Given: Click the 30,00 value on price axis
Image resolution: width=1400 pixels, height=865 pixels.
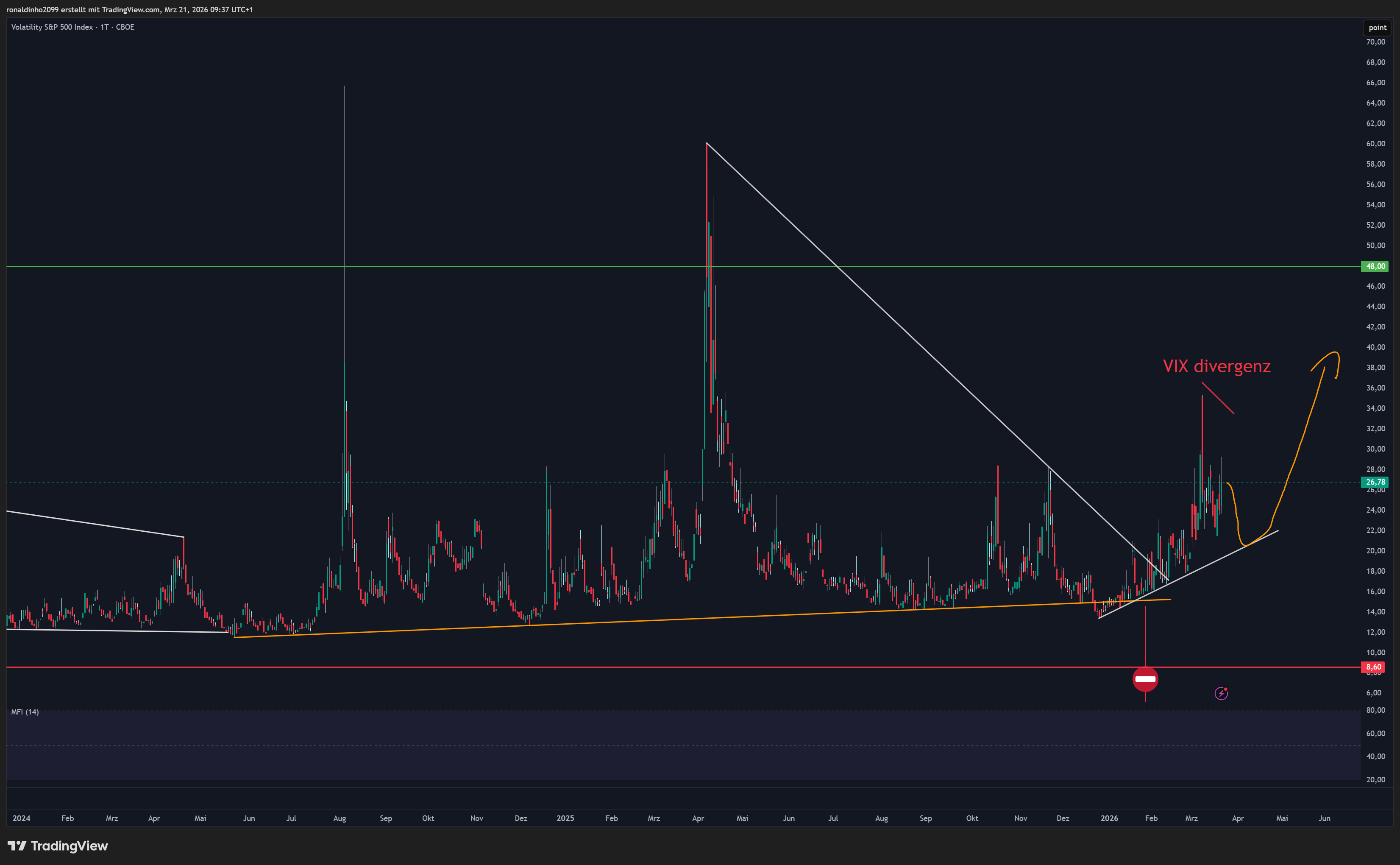Looking at the screenshot, I should 1375,449.
